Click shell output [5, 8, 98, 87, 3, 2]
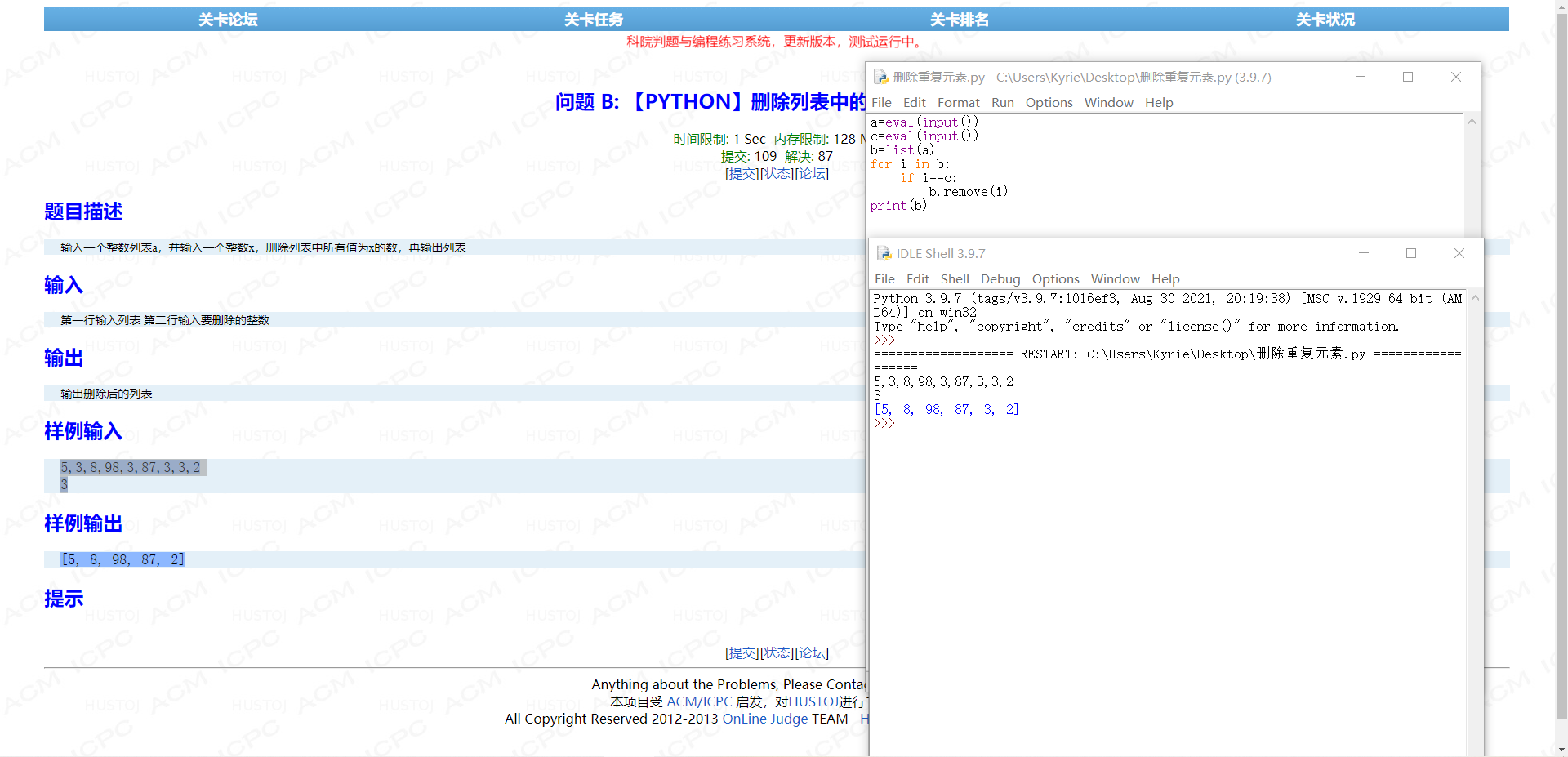The image size is (1568, 757). [946, 409]
